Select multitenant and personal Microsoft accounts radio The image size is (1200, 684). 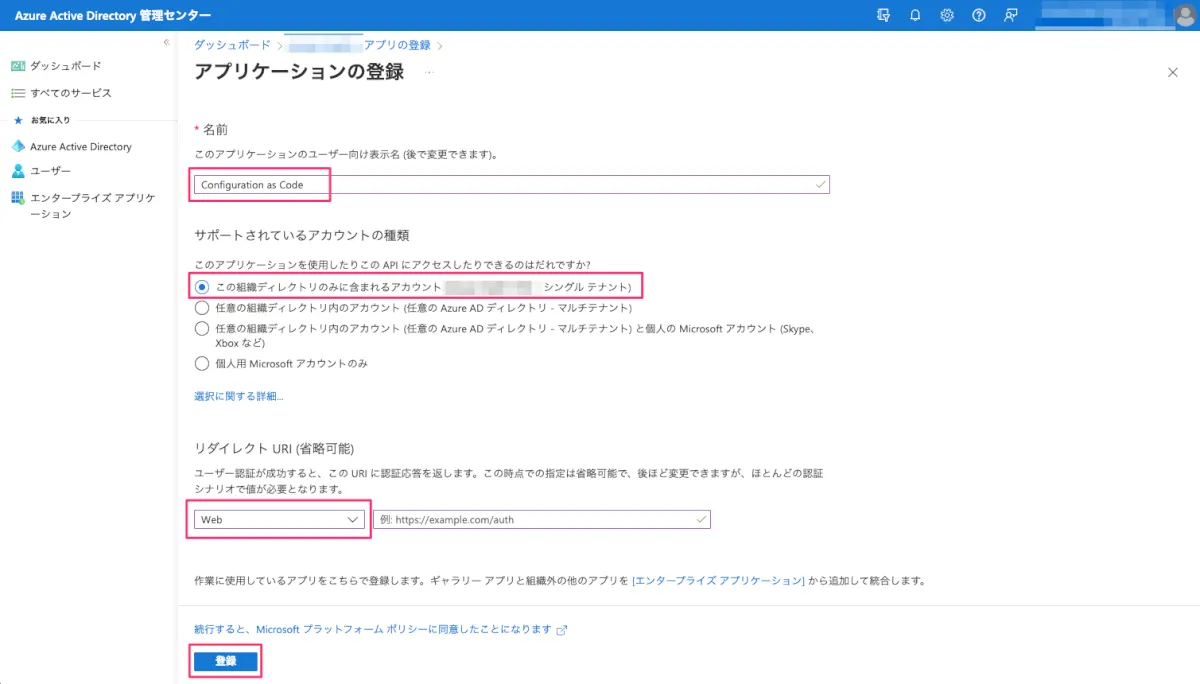point(202,327)
